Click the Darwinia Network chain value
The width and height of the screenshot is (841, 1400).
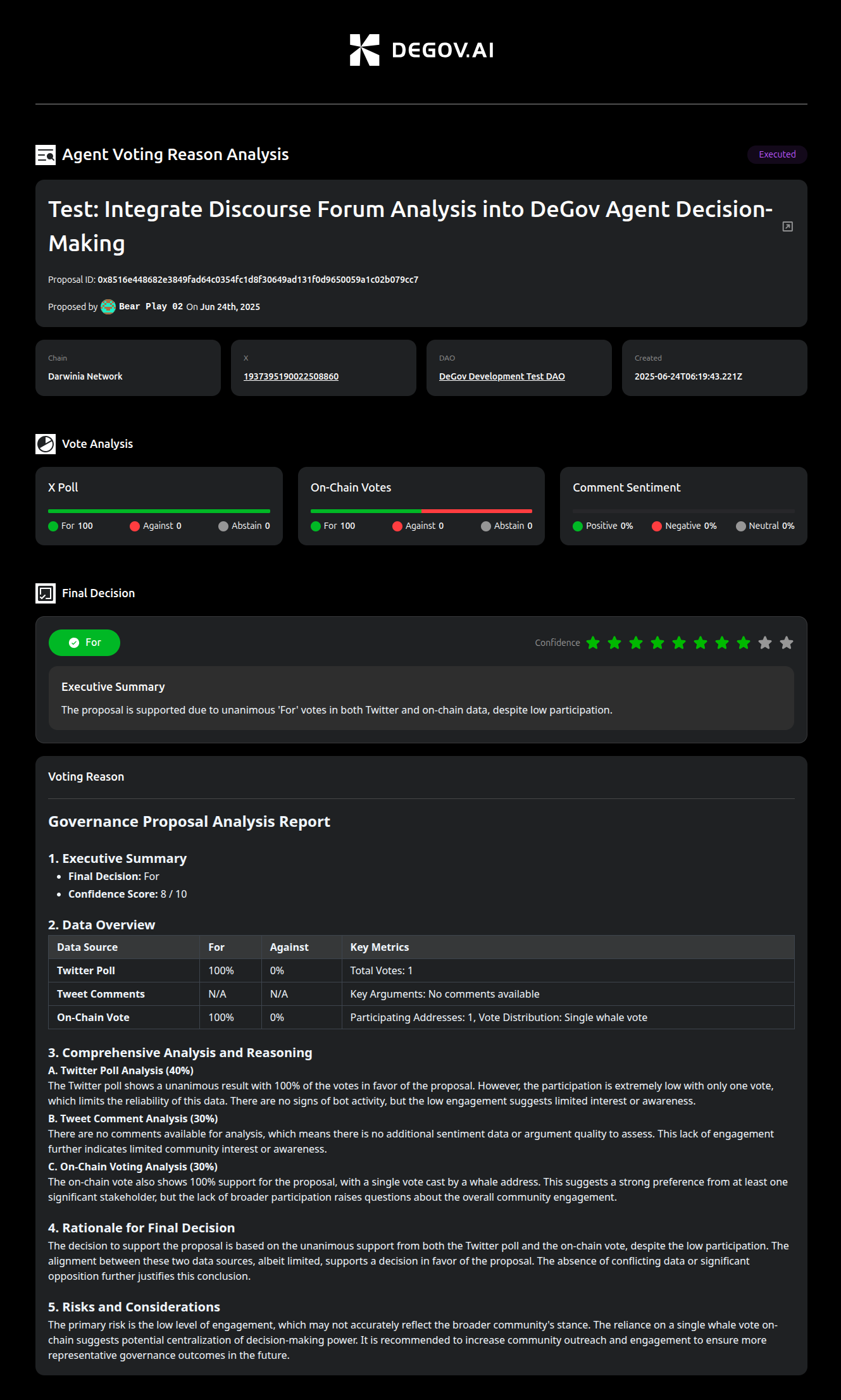coord(85,376)
